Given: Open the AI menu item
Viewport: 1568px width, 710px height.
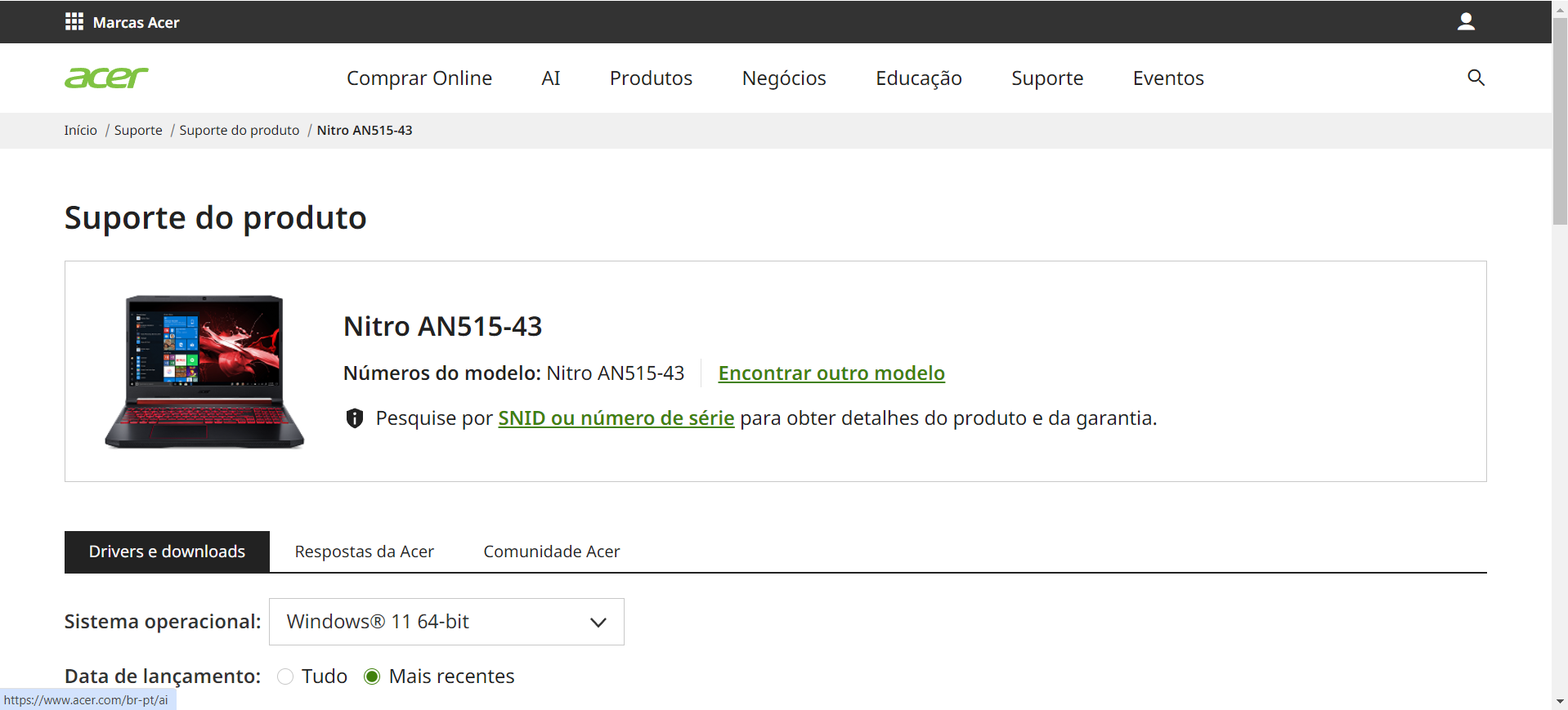Looking at the screenshot, I should (551, 78).
